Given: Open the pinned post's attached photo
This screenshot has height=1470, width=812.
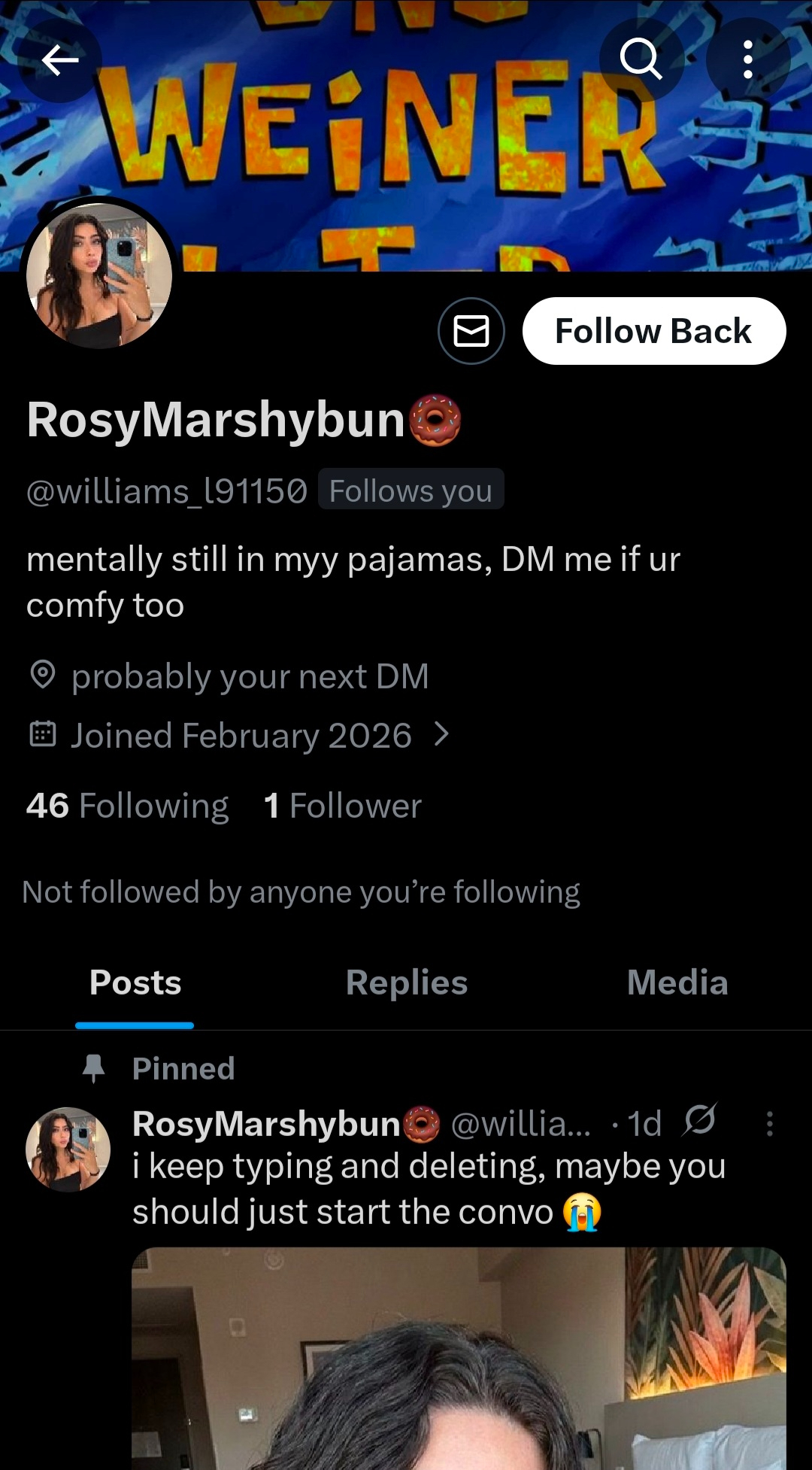Looking at the screenshot, I should (x=459, y=1359).
